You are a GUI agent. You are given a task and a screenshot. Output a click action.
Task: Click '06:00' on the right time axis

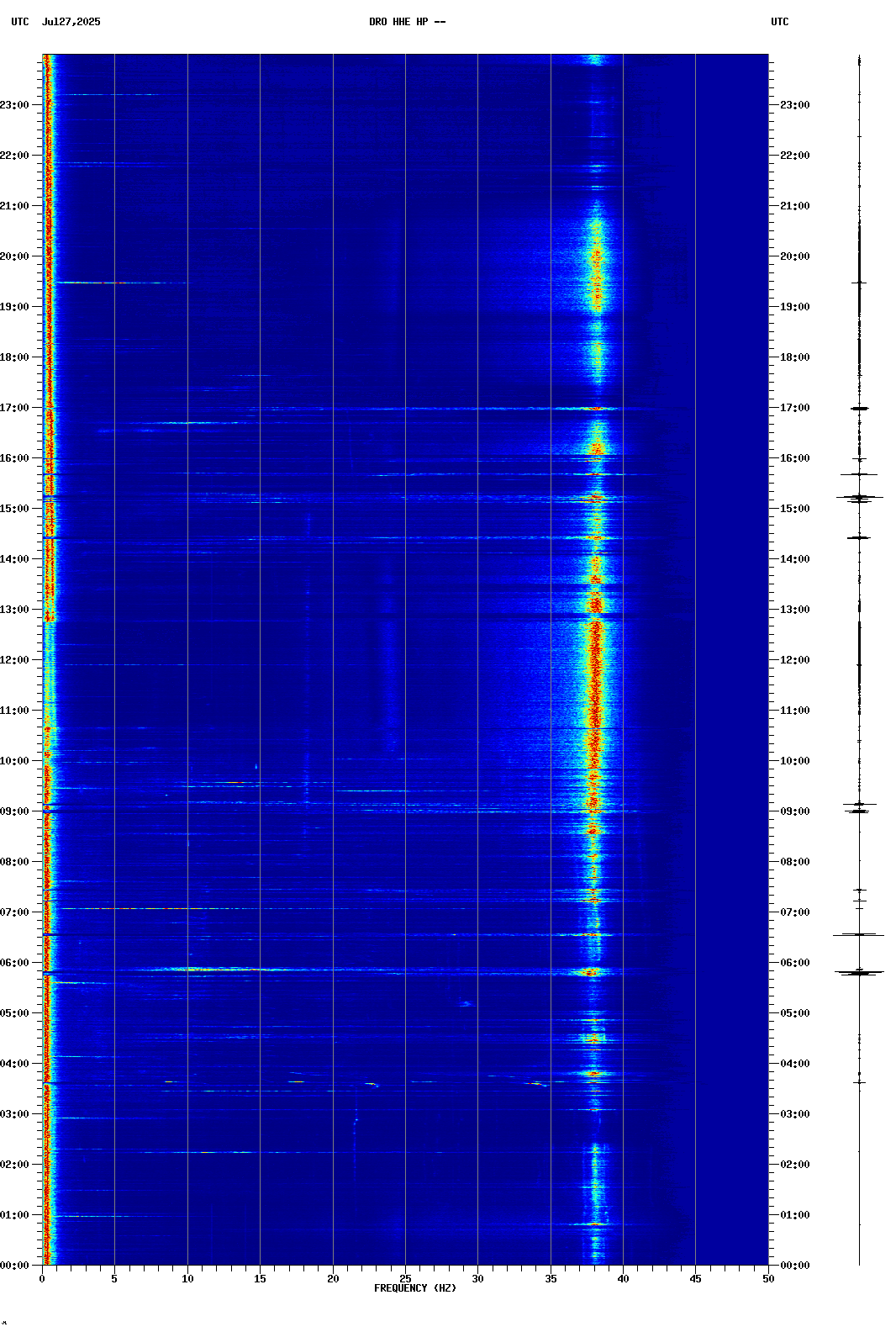tap(795, 963)
